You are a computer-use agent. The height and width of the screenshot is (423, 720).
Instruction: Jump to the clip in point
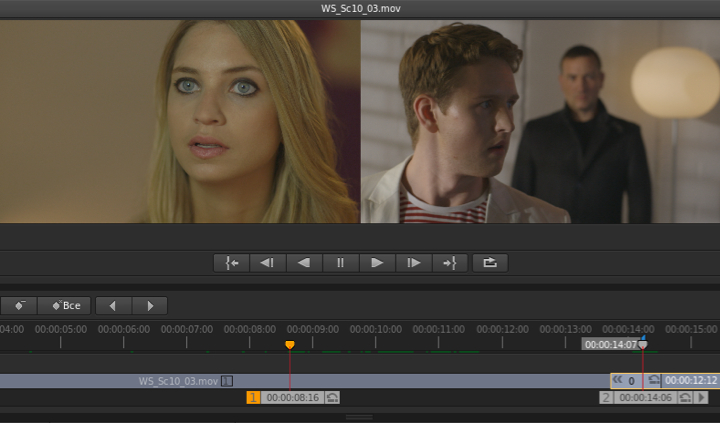(x=232, y=263)
